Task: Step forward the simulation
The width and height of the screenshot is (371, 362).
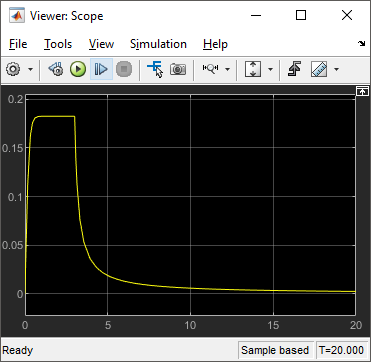Action: (101, 69)
